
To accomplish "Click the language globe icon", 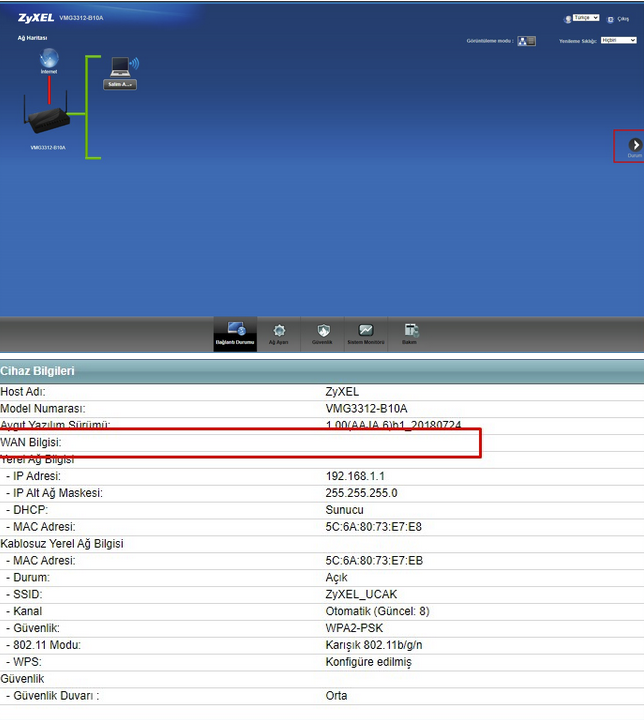I will (x=568, y=19).
